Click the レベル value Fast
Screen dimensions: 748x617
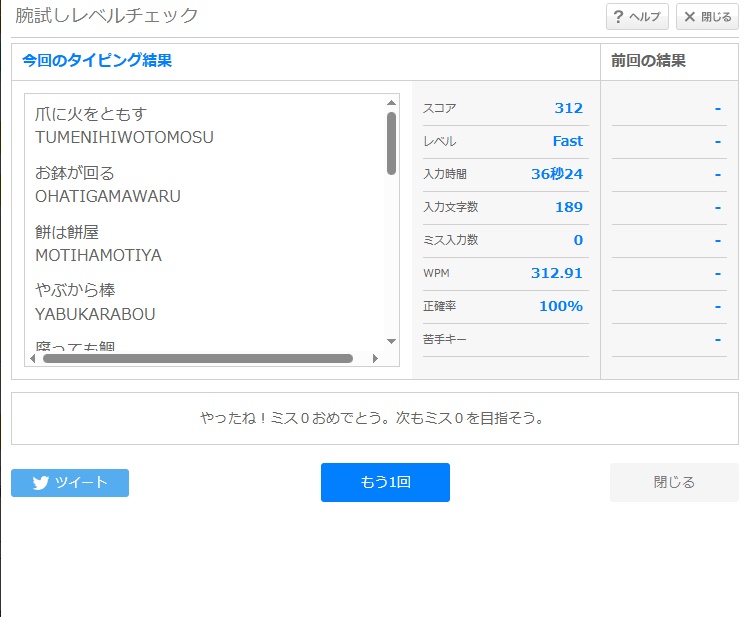point(567,141)
